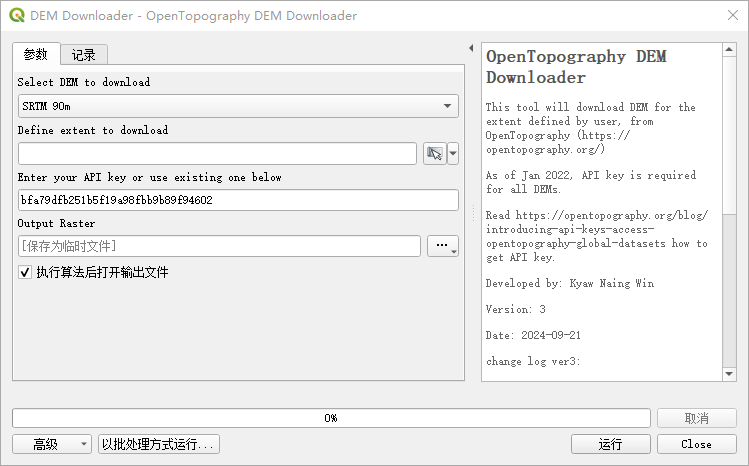This screenshot has width=749, height=466.
Task: Click the 'Version: 3' text
Action: 515,309
